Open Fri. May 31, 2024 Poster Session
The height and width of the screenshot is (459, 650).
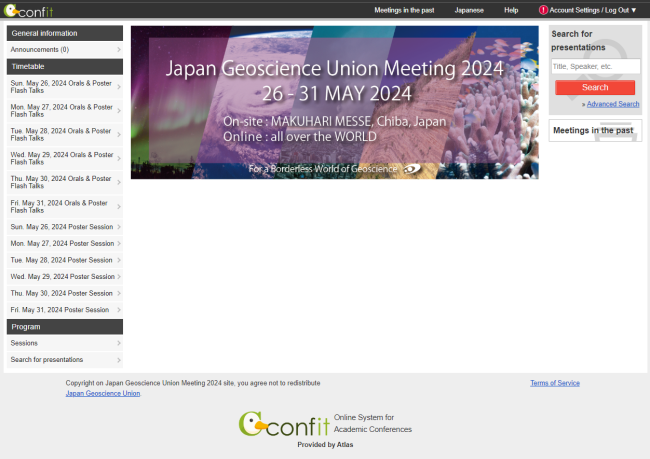pos(65,310)
